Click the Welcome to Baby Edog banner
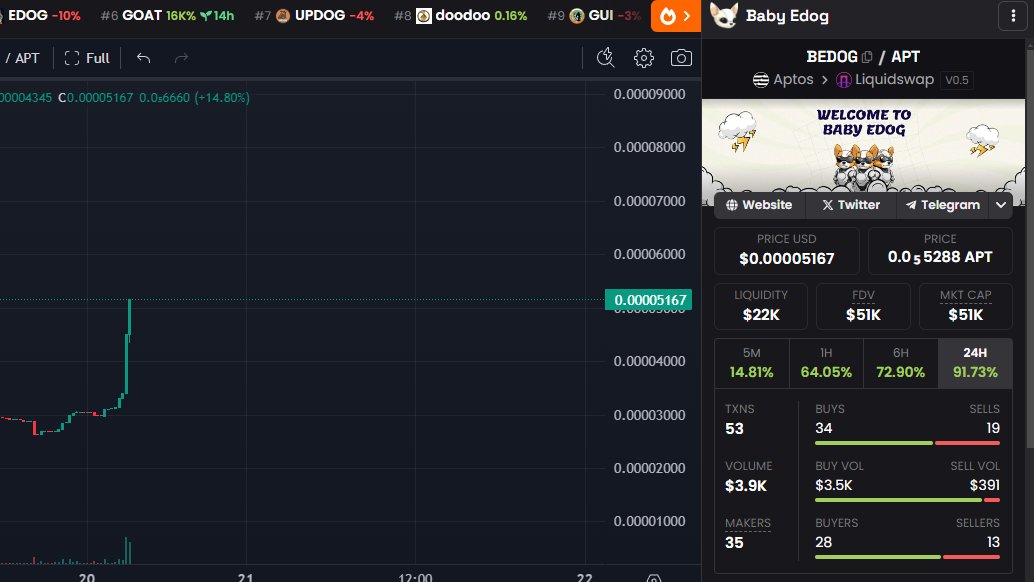The image size is (1034, 582). 863,145
